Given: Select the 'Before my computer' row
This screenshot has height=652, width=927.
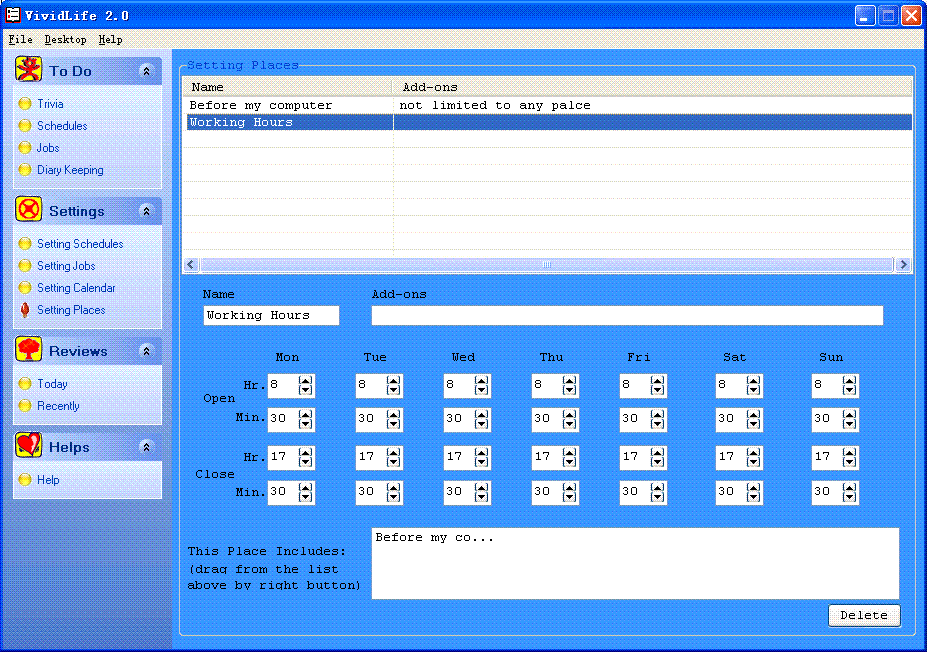Looking at the screenshot, I should 547,105.
